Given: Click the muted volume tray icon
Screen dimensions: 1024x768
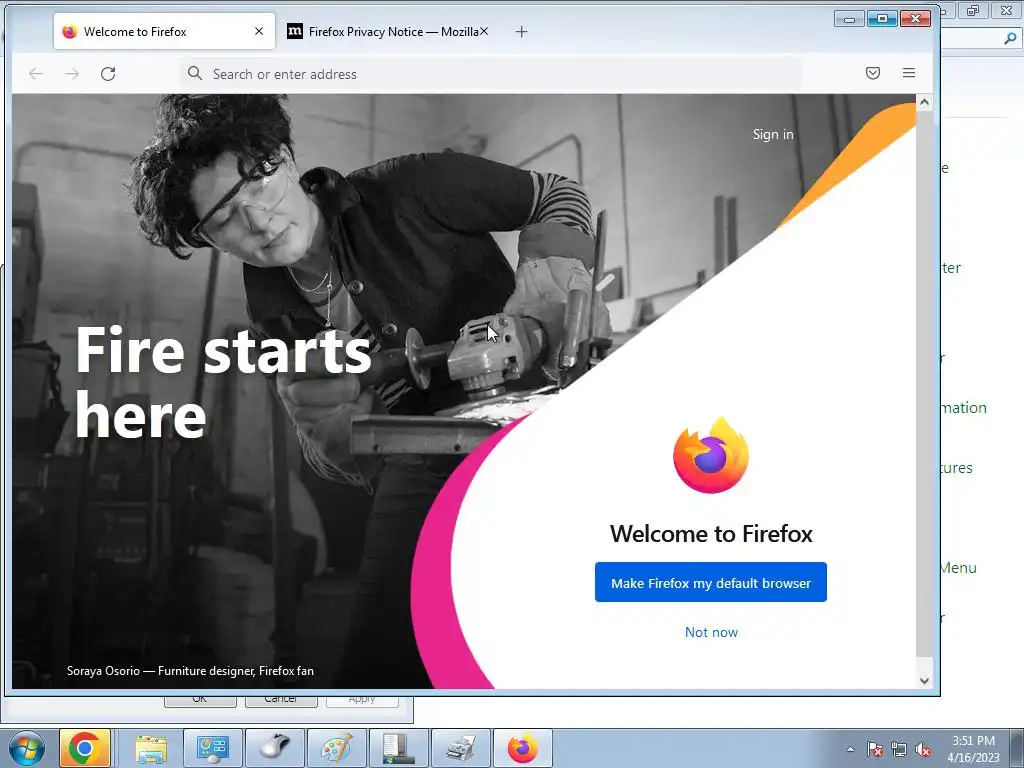Looking at the screenshot, I should point(923,749).
